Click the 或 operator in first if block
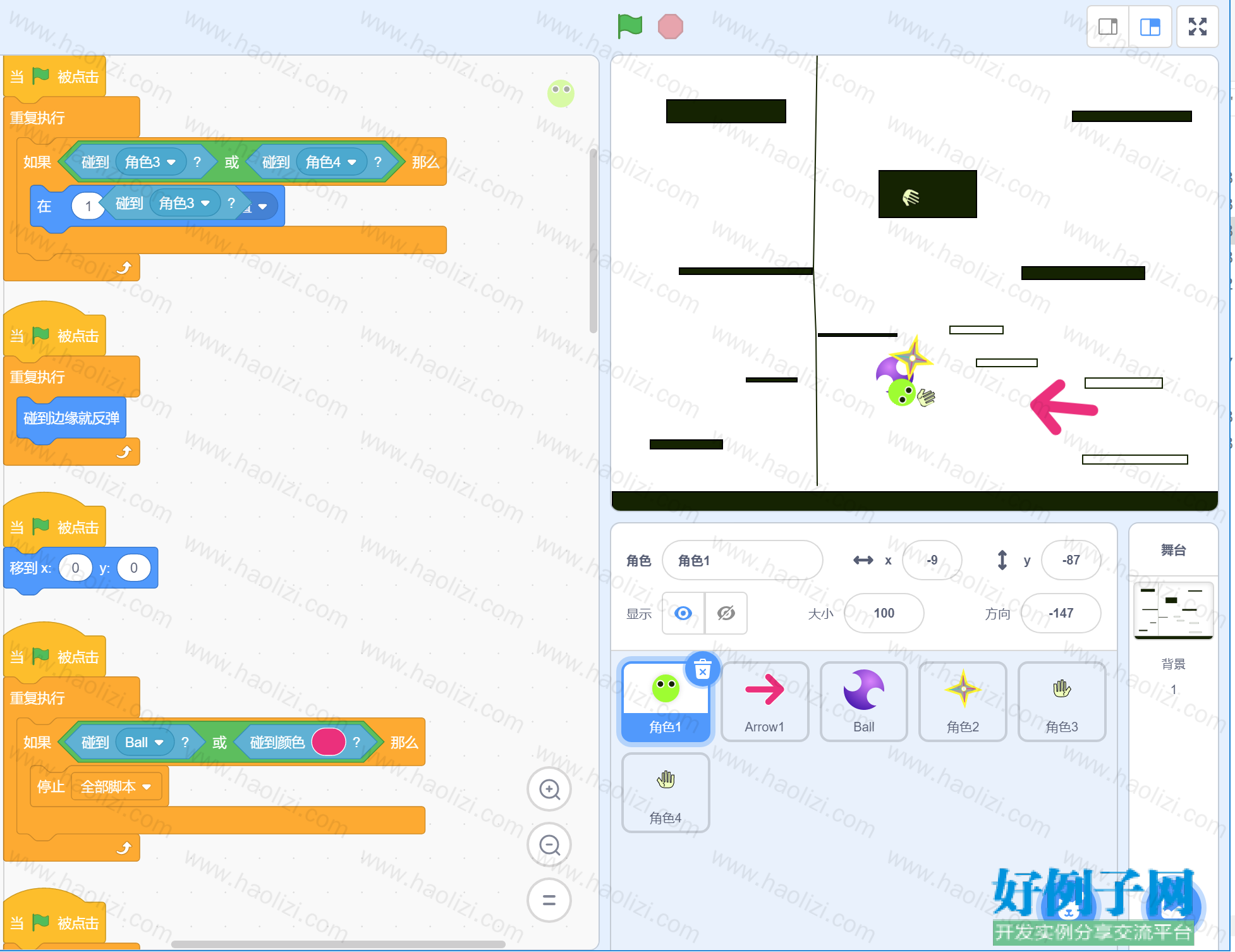The image size is (1235, 952). (232, 162)
